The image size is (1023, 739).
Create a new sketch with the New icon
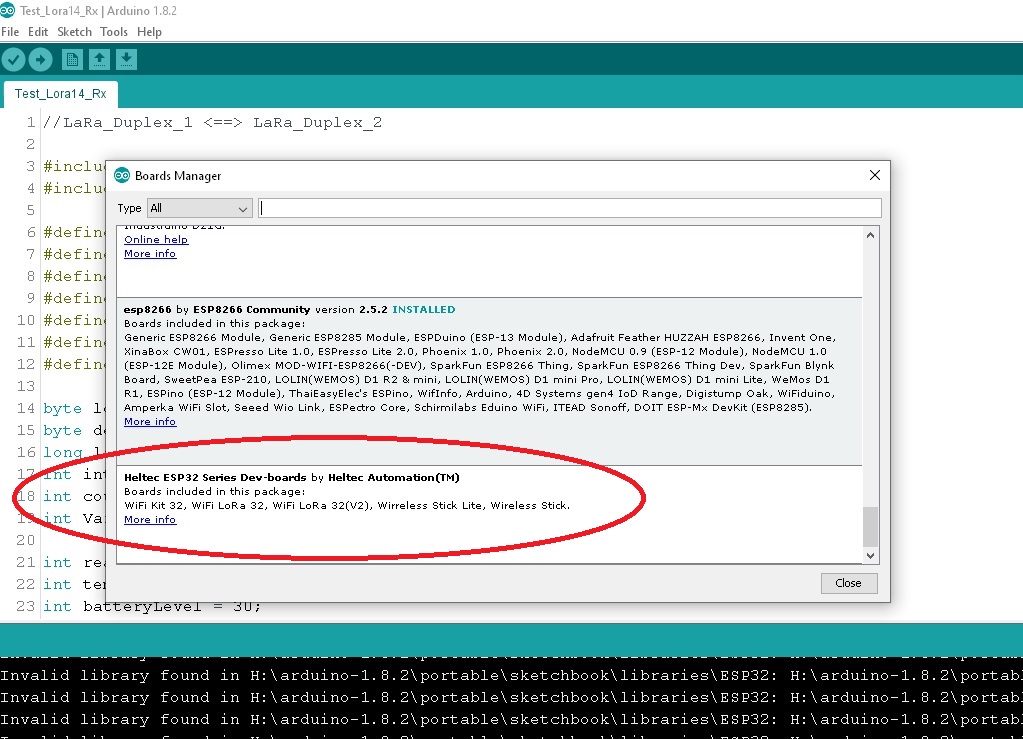coord(72,59)
